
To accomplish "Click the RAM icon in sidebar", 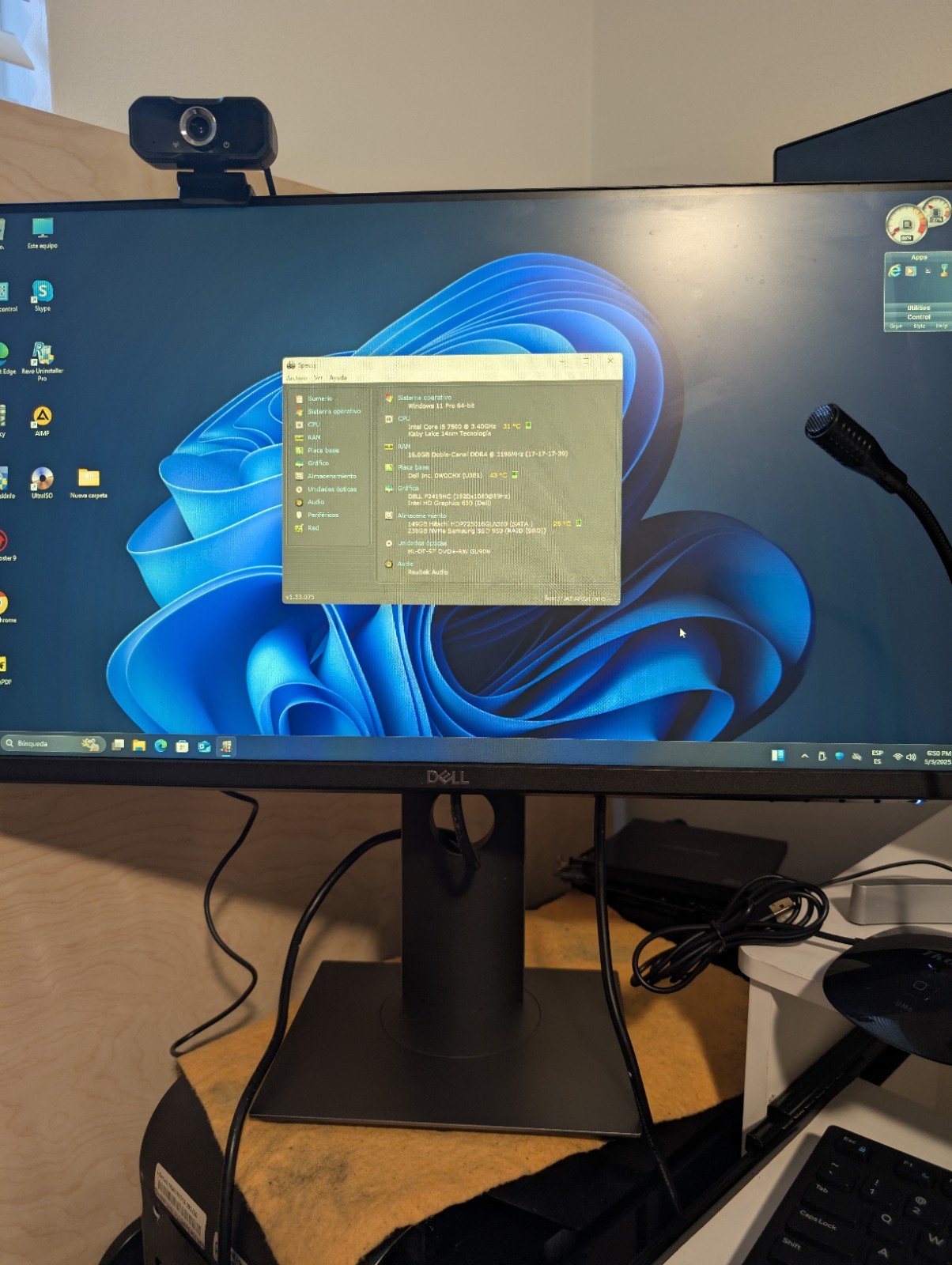I will click(x=300, y=437).
